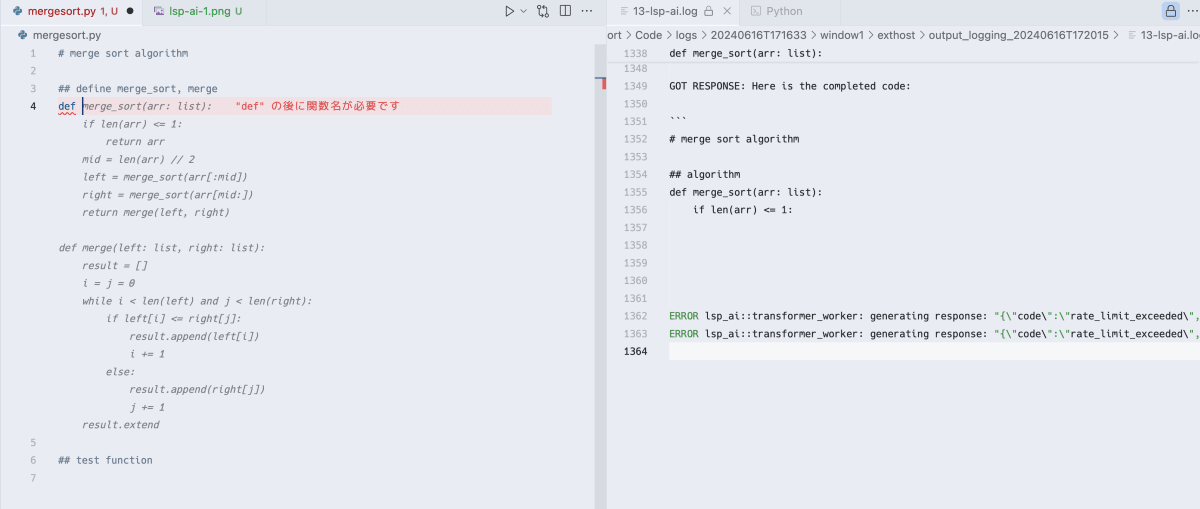Click 'result.extend' ghost text line
1200x509 pixels.
[x=121, y=424]
